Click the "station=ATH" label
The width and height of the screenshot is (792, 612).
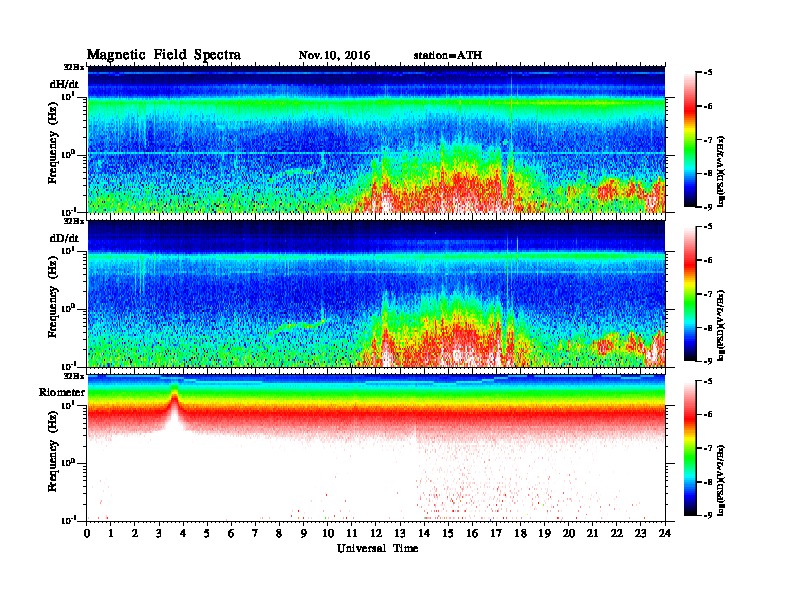pos(448,55)
